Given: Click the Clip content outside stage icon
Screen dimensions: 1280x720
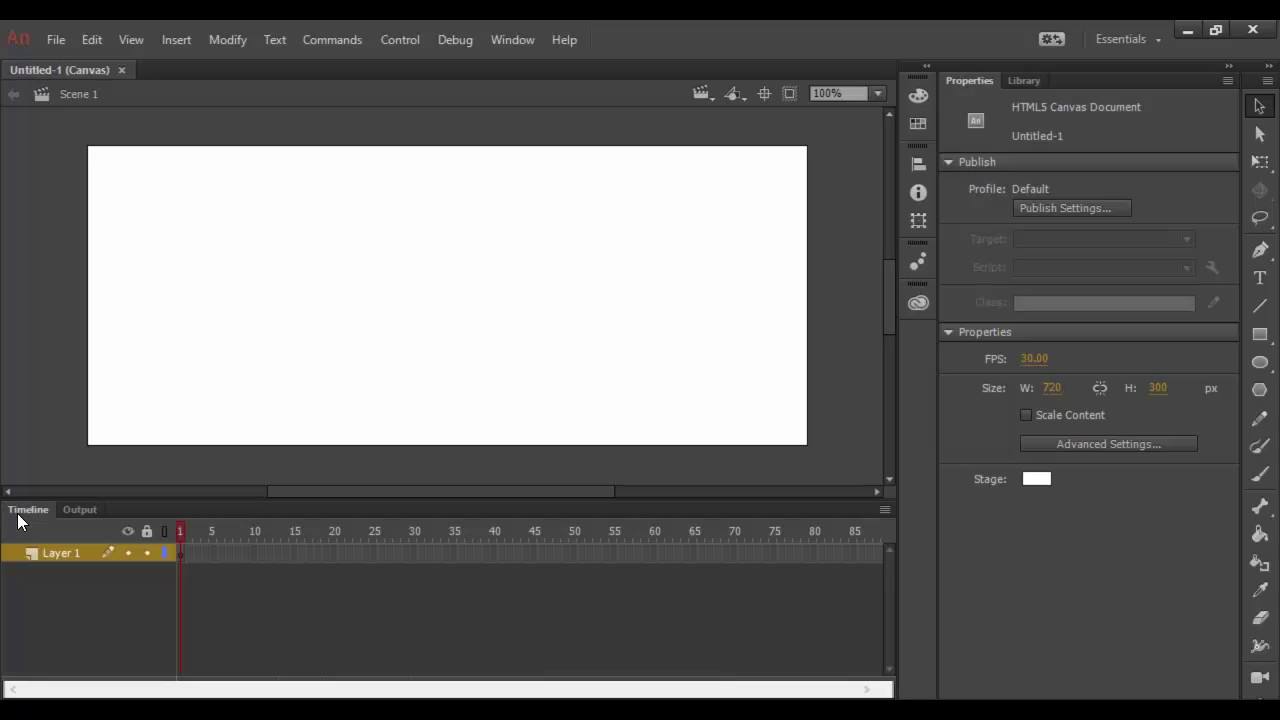Looking at the screenshot, I should (x=789, y=93).
